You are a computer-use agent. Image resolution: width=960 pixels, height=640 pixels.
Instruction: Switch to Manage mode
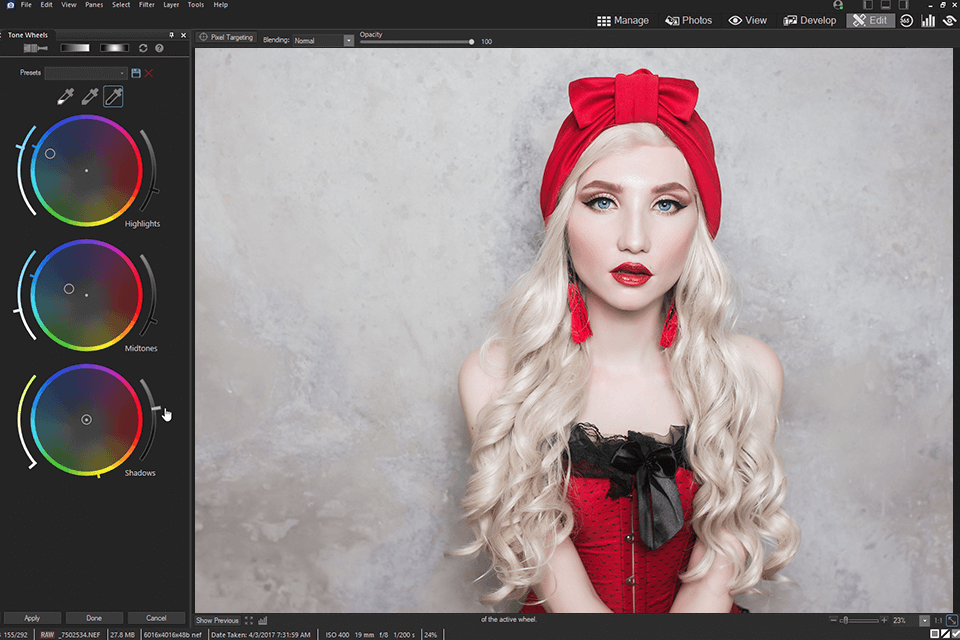(623, 20)
